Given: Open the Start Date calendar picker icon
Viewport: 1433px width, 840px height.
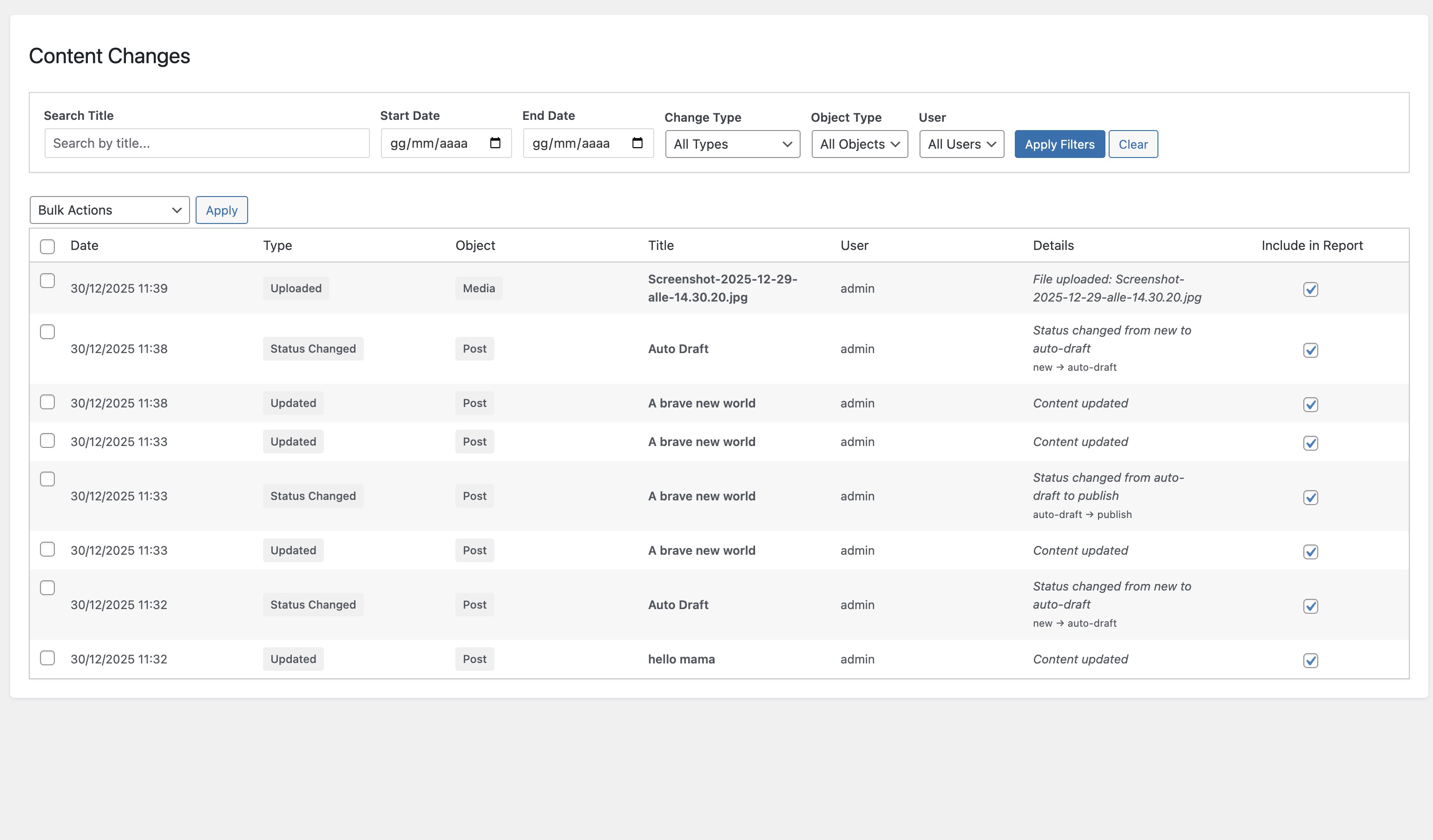Looking at the screenshot, I should click(495, 143).
